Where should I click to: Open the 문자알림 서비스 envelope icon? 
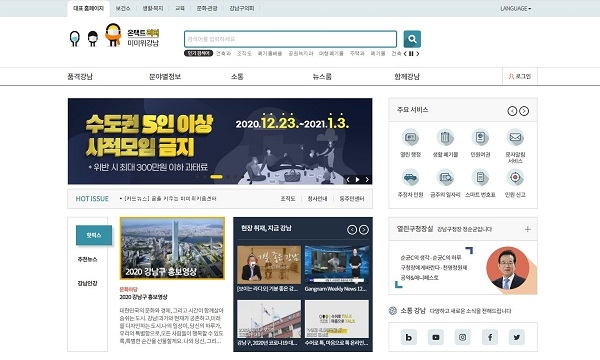tap(515, 137)
